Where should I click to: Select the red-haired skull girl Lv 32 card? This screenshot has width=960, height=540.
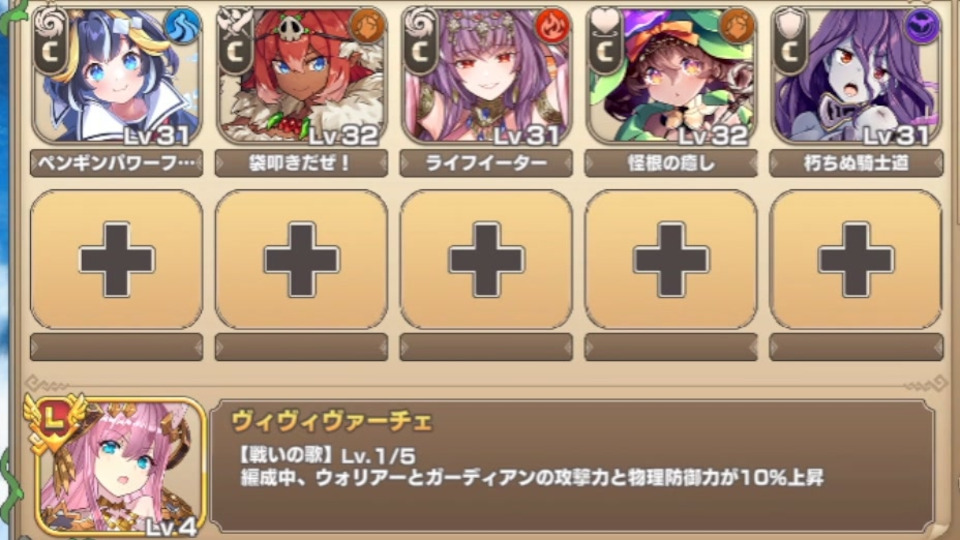[301, 75]
